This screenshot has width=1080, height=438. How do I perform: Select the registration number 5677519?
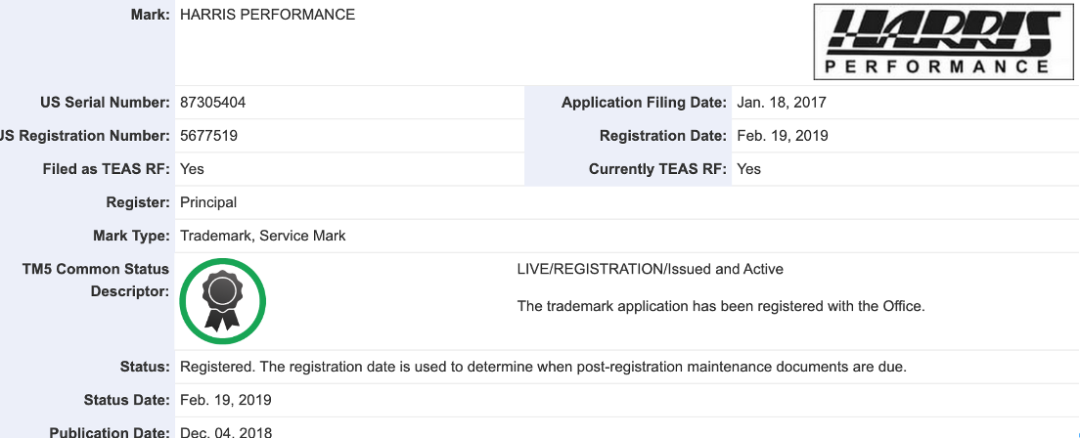(x=209, y=136)
